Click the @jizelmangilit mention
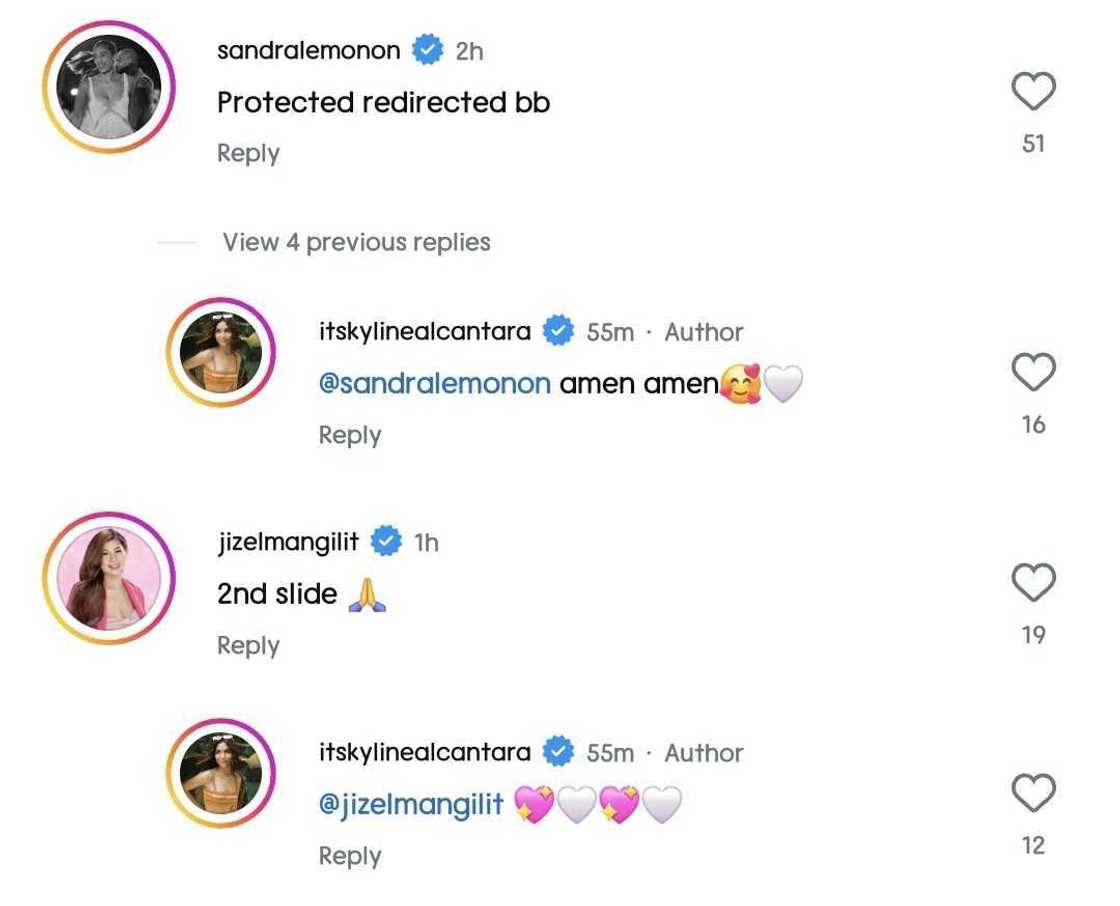Screen dimensions: 1120x906 coord(410,805)
